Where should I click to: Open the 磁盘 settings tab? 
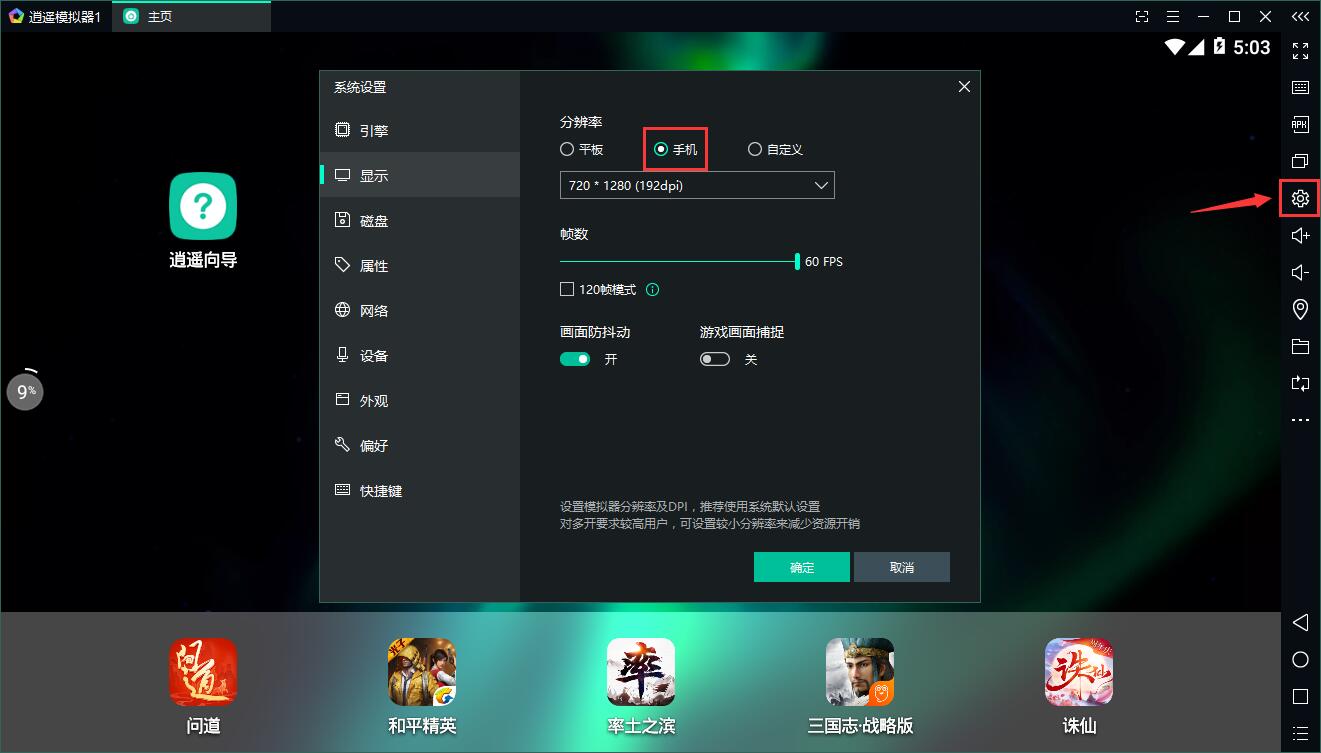tap(420, 220)
